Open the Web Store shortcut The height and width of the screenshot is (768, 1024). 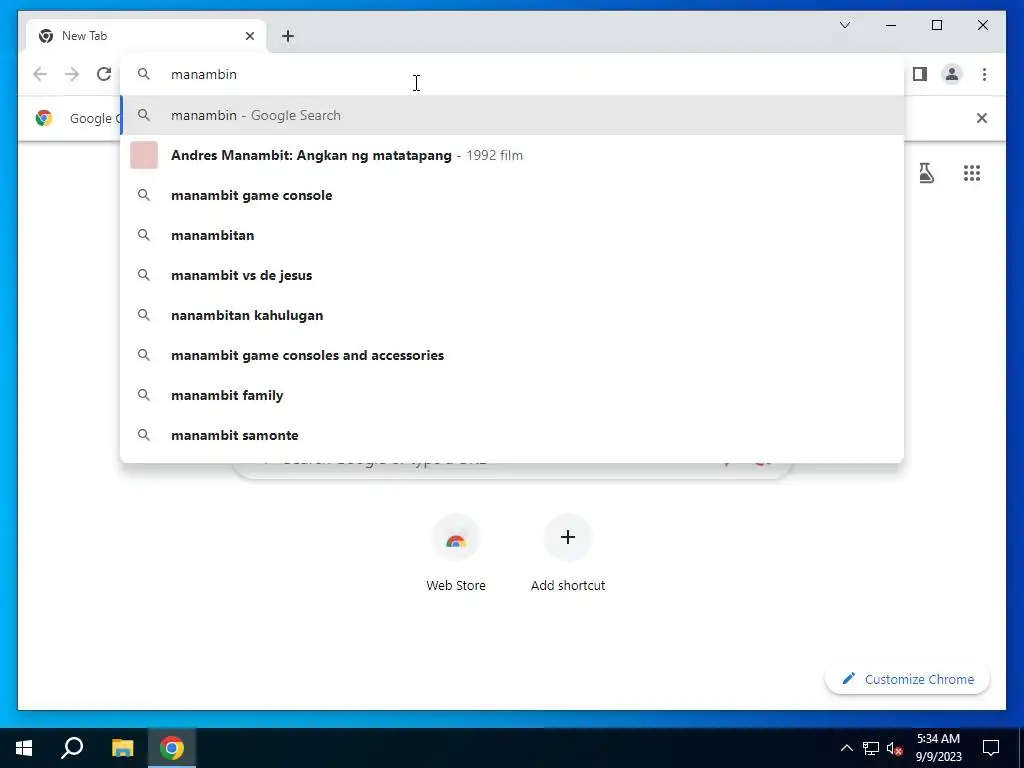[x=456, y=554]
